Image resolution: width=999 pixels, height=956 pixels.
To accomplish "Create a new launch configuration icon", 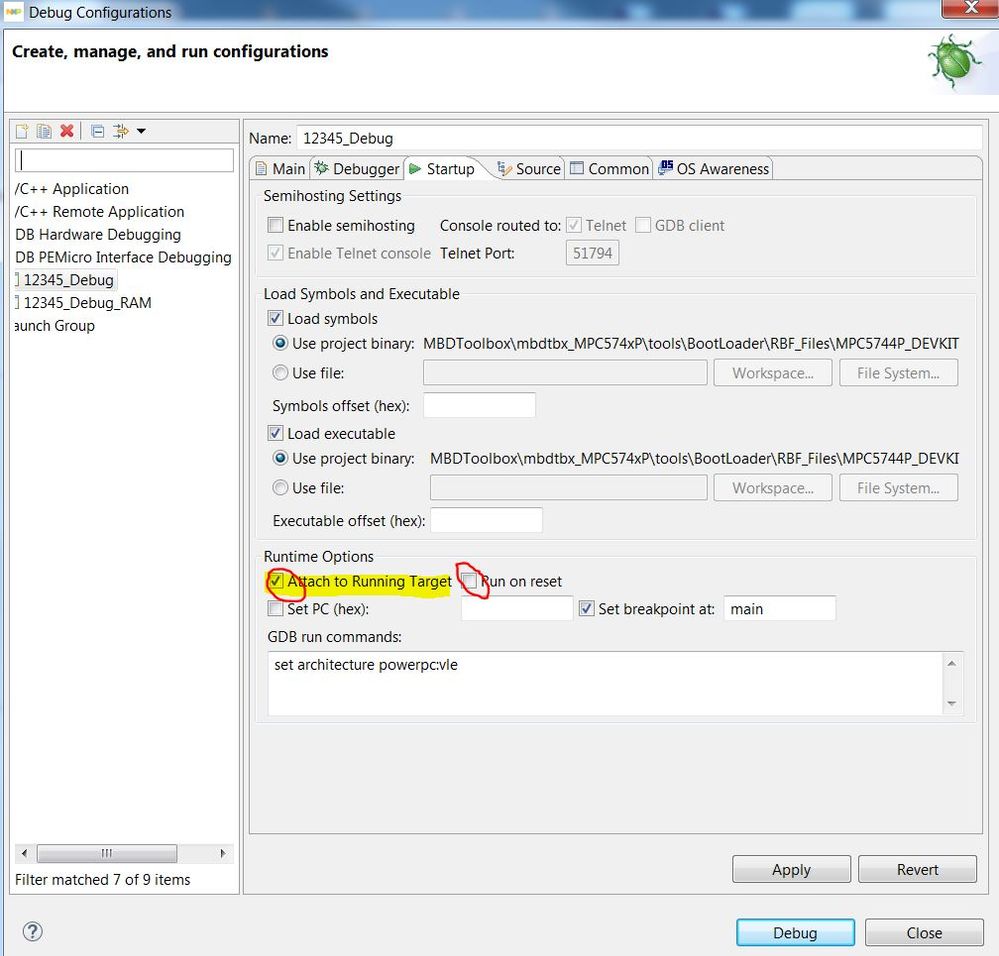I will (22, 131).
